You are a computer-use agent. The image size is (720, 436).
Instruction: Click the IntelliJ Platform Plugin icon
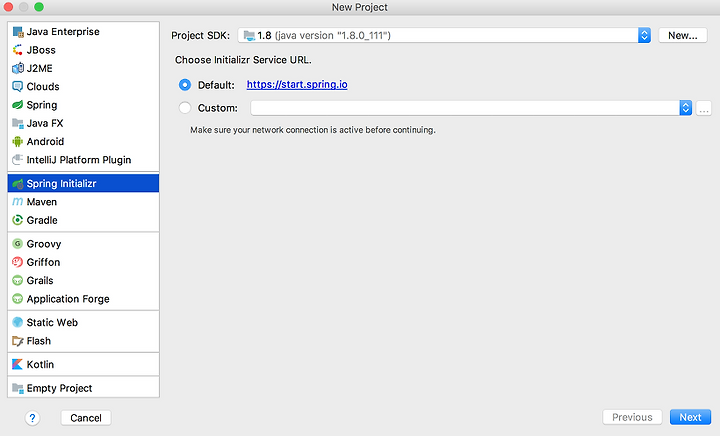pos(18,160)
